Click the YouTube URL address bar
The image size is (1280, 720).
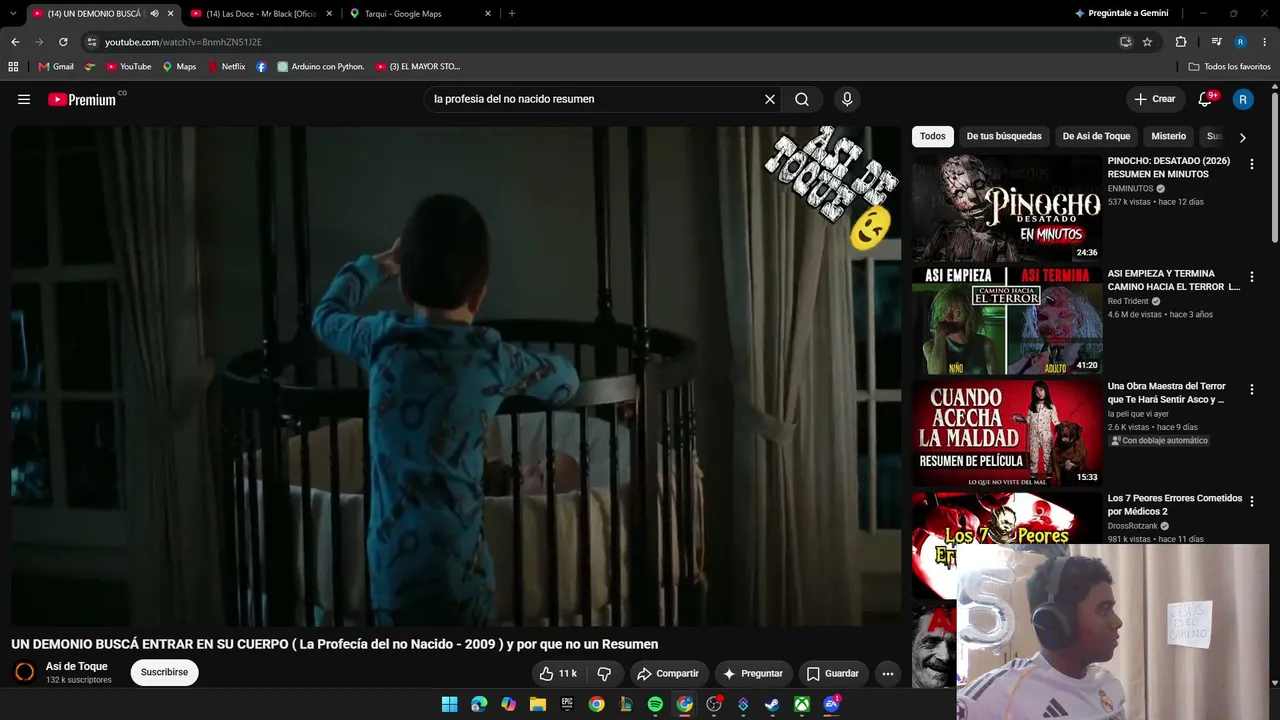600,42
